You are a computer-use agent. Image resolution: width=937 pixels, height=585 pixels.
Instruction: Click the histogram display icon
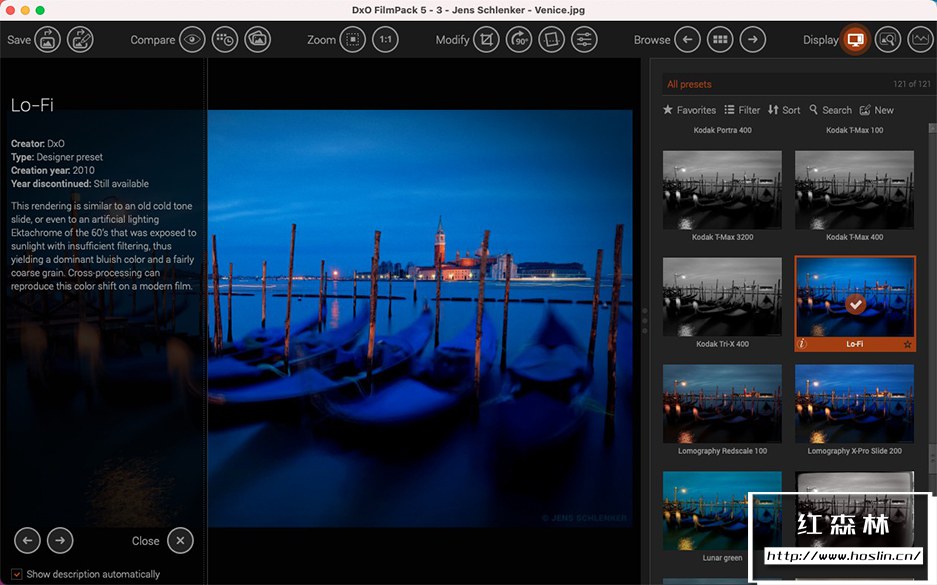(920, 40)
